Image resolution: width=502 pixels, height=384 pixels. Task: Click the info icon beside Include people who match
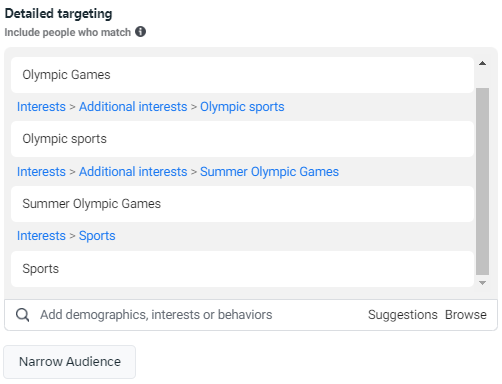[140, 32]
